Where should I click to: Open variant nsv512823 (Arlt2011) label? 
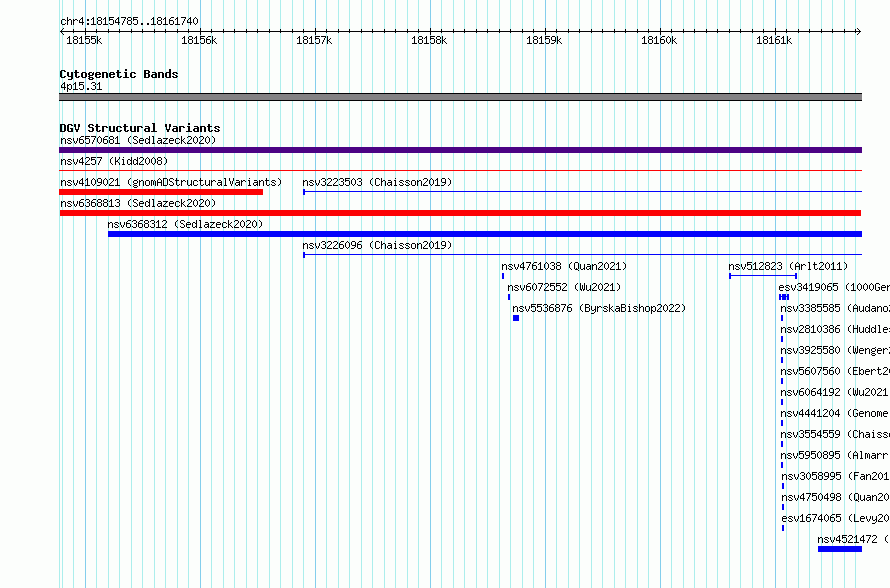(788, 266)
